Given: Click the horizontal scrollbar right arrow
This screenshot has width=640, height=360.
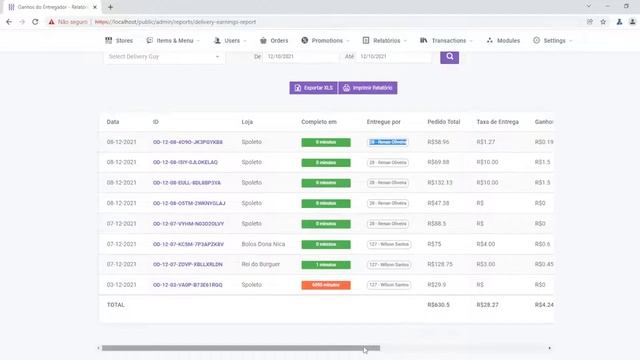Looking at the screenshot, I should (x=550, y=348).
